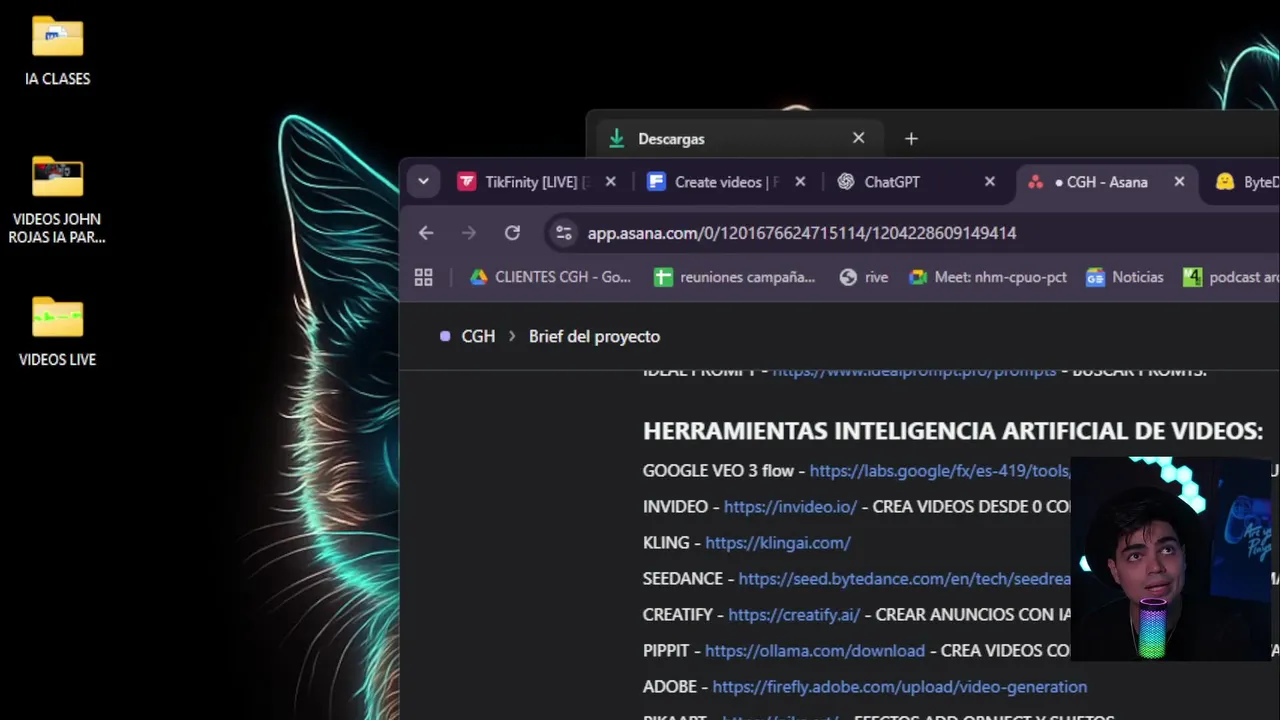The width and height of the screenshot is (1280, 720).
Task: Switch to the Create videos tab
Action: point(726,182)
